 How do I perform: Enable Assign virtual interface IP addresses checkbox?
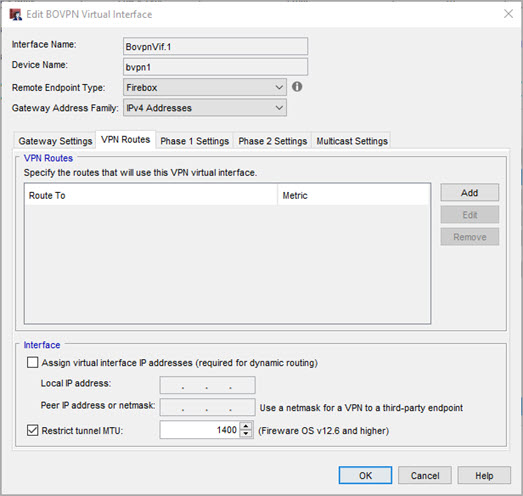tap(32, 363)
